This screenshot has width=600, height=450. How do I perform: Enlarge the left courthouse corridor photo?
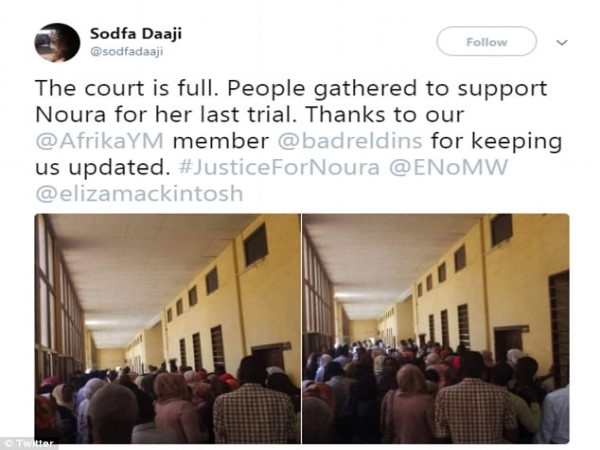coord(167,328)
